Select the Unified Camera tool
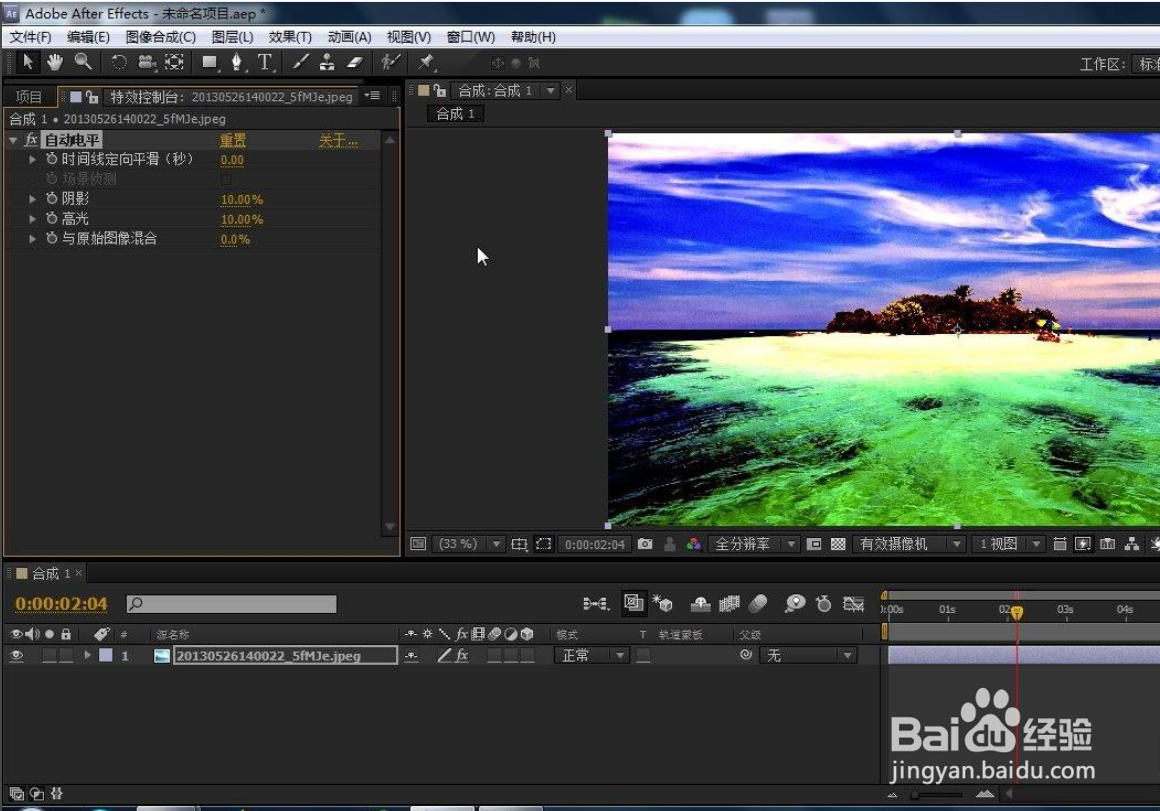Image resolution: width=1160 pixels, height=811 pixels. click(x=146, y=62)
